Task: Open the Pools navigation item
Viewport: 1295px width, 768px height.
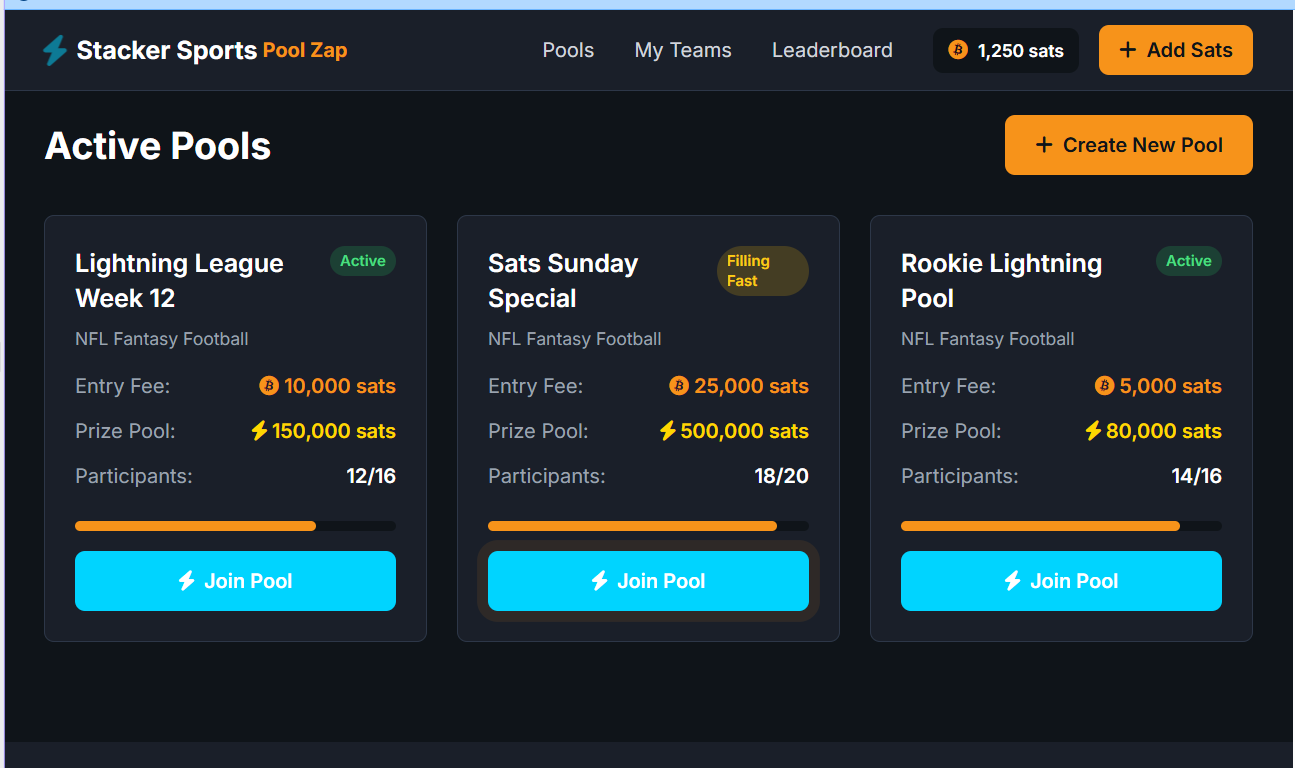Action: 568,50
